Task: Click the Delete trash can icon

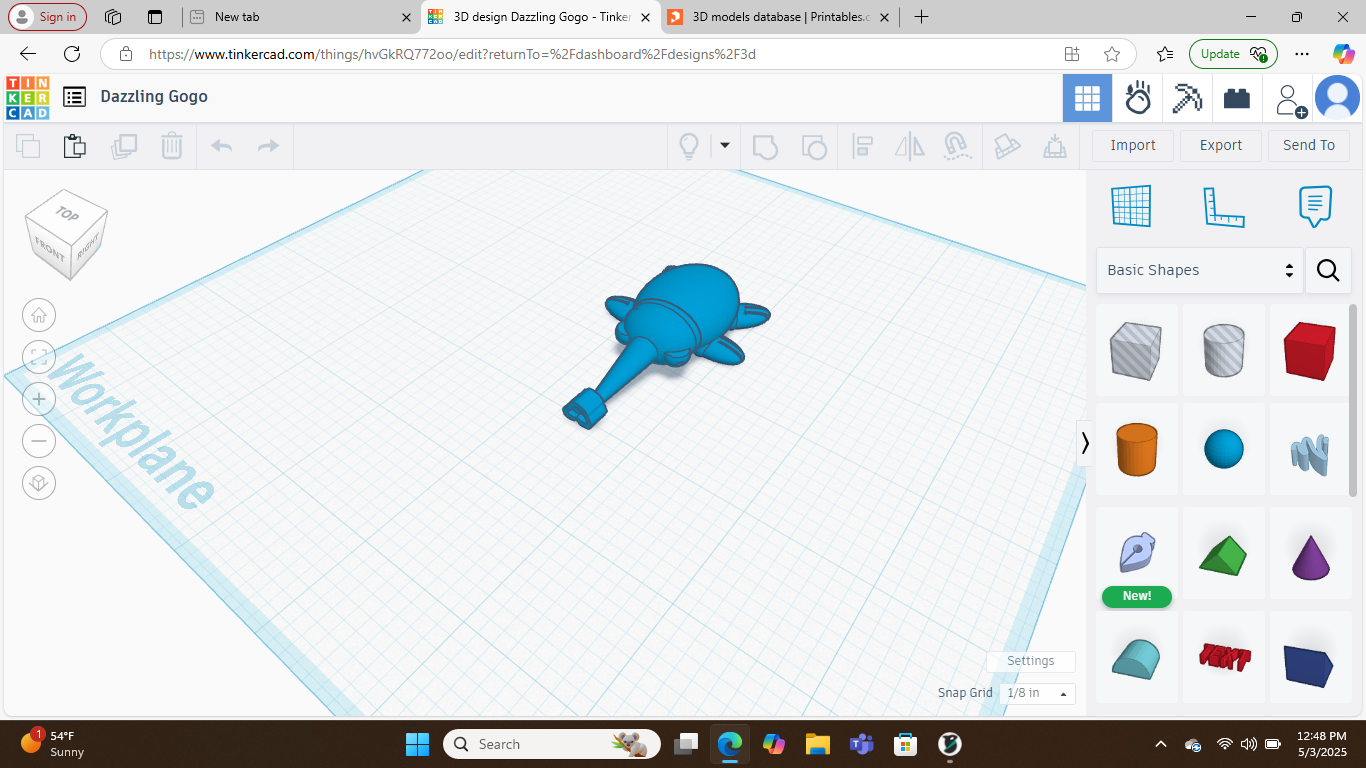Action: coord(172,146)
